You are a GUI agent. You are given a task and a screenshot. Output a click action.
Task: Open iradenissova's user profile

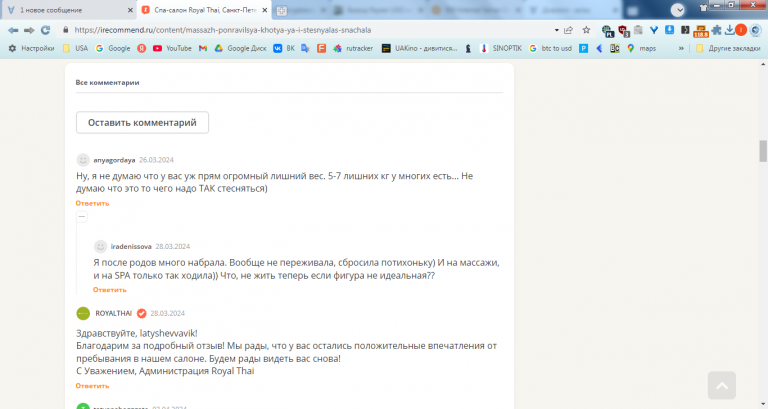click(131, 246)
